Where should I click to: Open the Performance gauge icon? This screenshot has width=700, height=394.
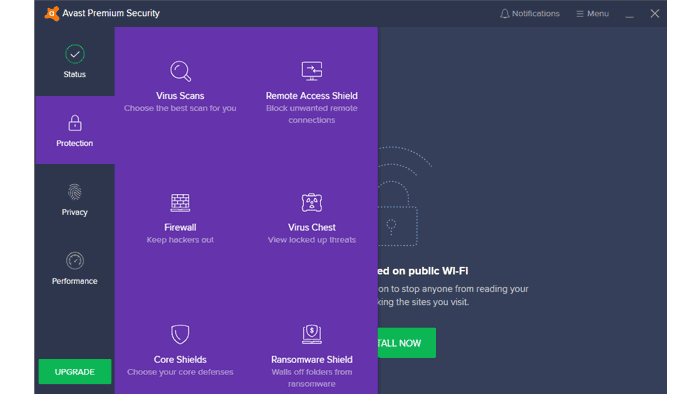(75, 261)
